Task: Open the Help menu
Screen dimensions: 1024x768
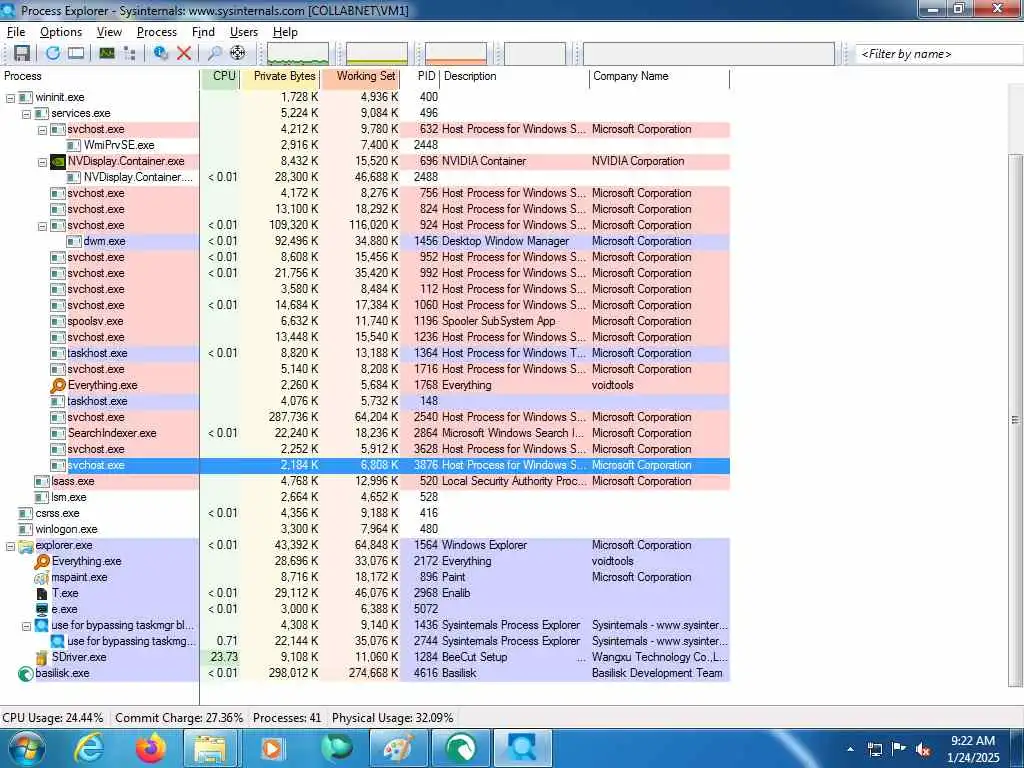Action: tap(285, 31)
